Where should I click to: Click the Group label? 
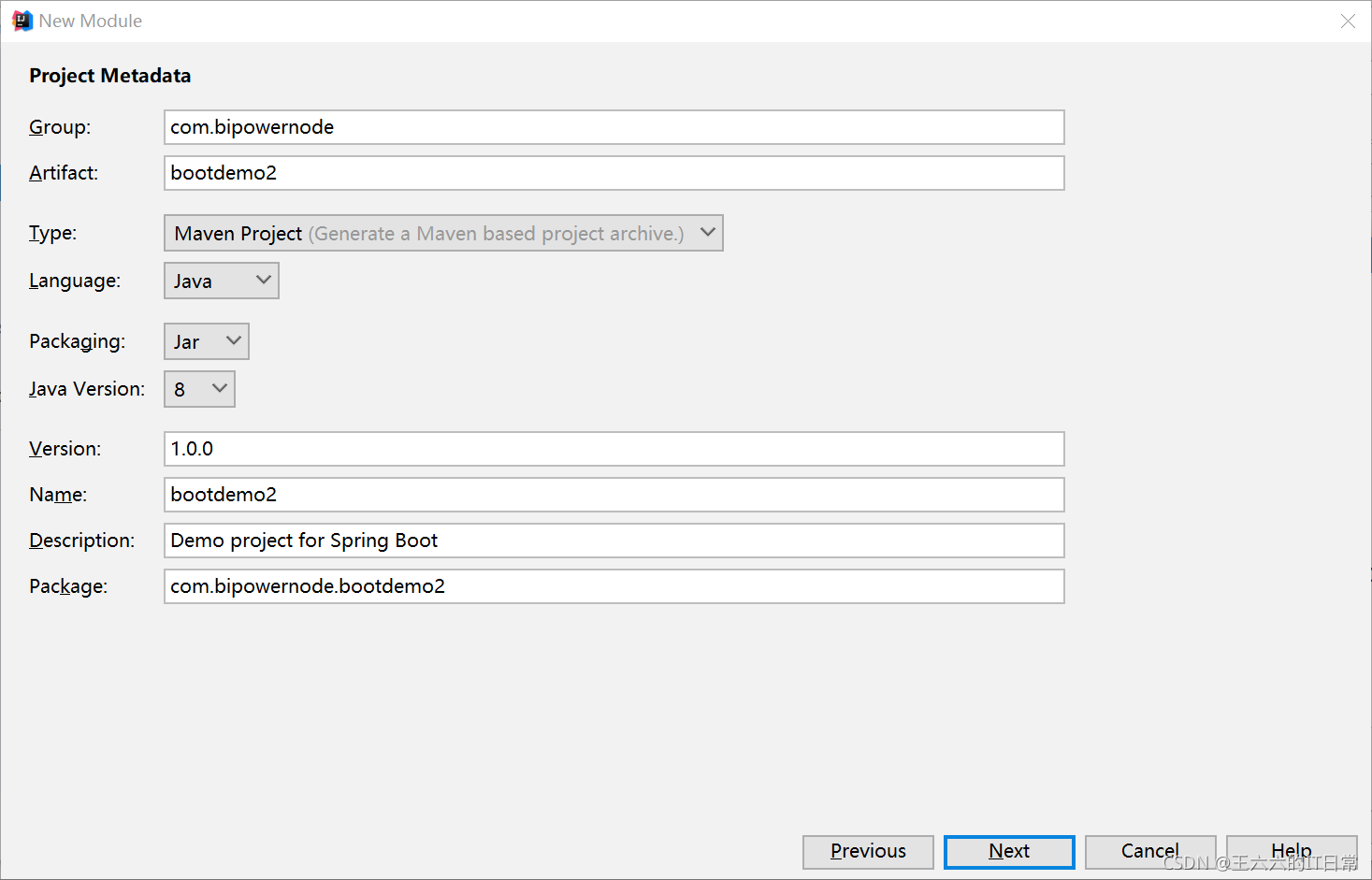click(x=60, y=127)
